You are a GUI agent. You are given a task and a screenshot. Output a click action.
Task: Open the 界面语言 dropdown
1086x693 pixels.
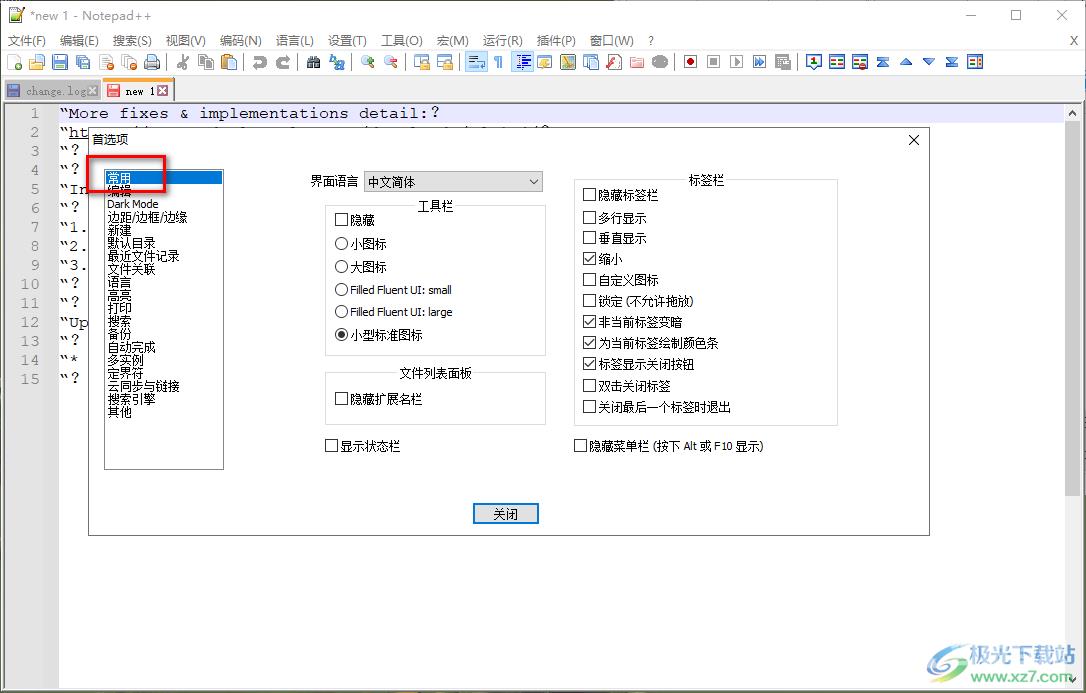(453, 182)
